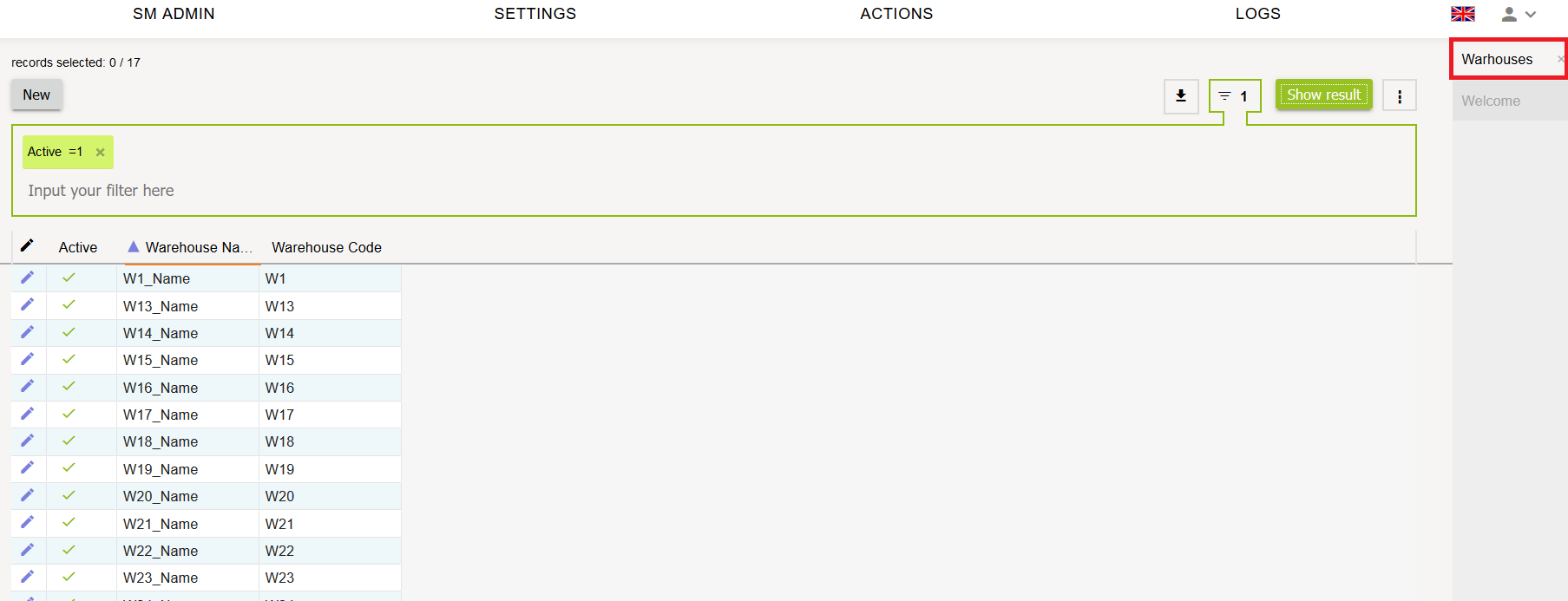Click the edit pencil for W1_Name row
Viewport: 1568px width, 601px height.
pos(28,278)
